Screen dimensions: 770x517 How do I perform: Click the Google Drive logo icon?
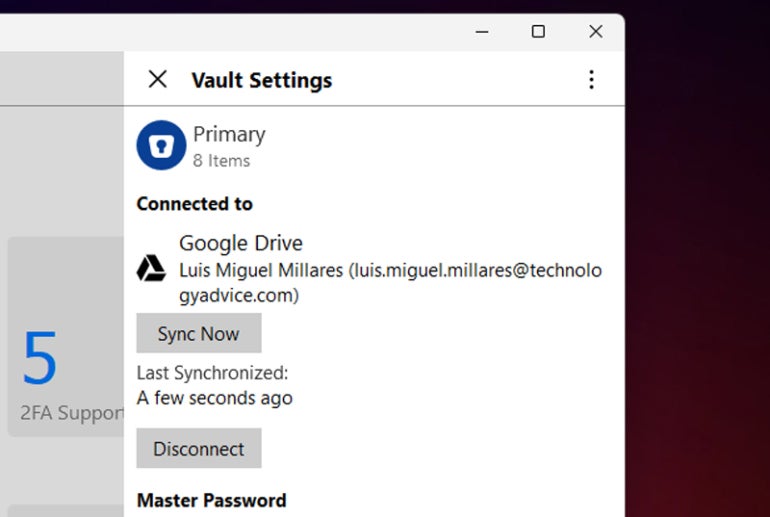coord(151,268)
